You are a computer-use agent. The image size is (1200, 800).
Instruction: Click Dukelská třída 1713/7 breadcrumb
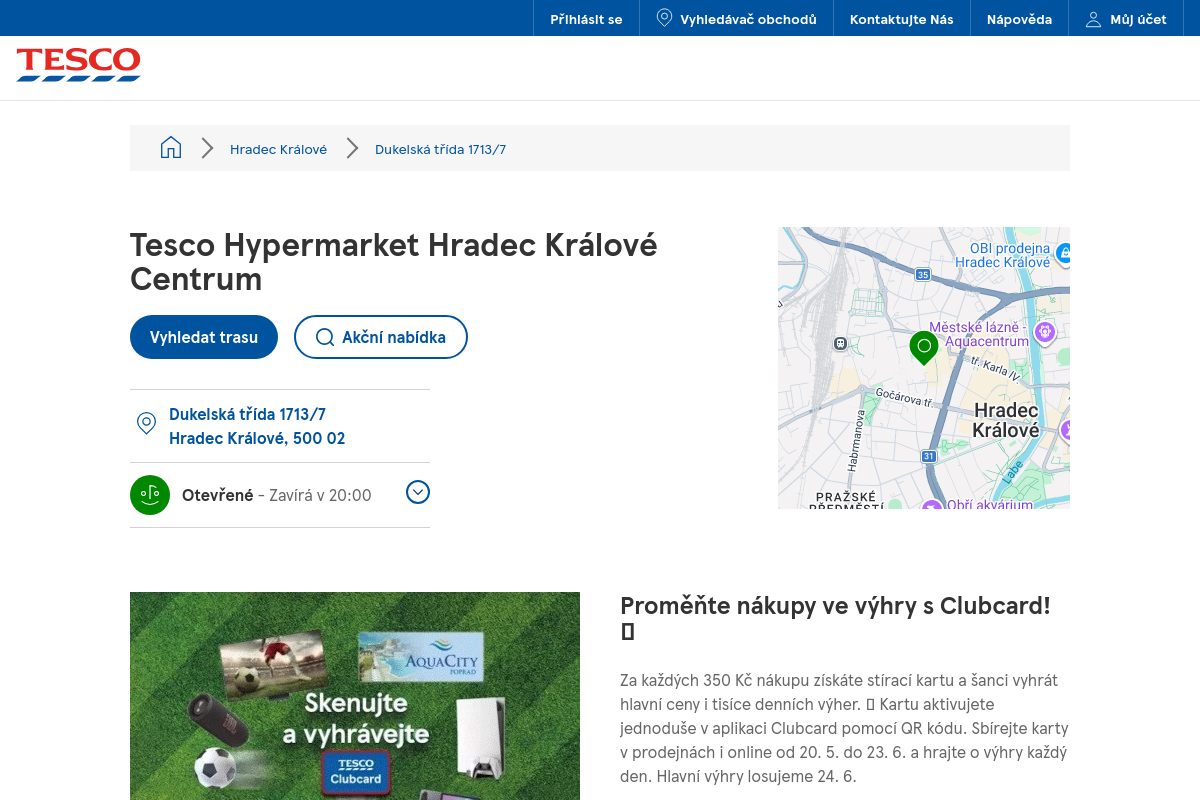[x=440, y=149]
